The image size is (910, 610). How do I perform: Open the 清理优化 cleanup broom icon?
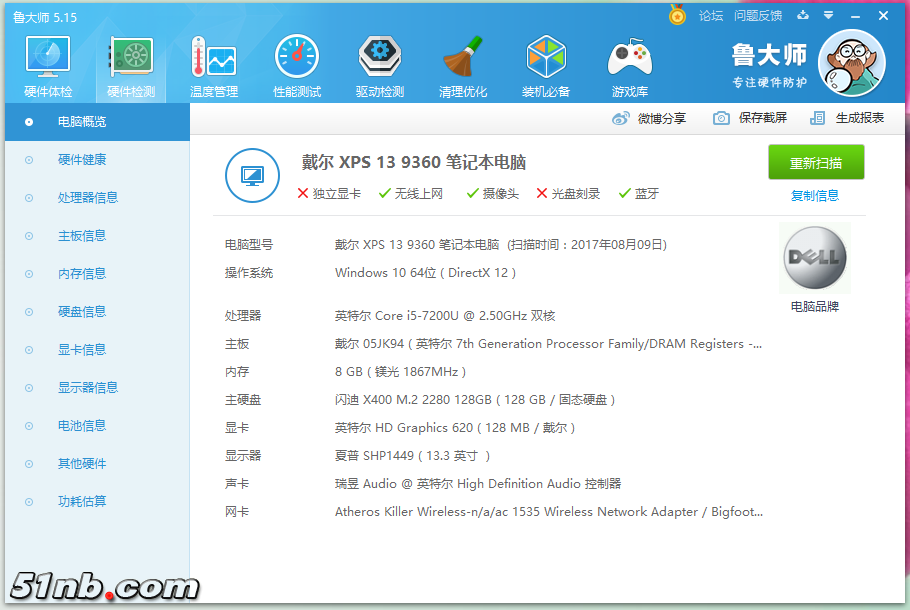coord(463,62)
